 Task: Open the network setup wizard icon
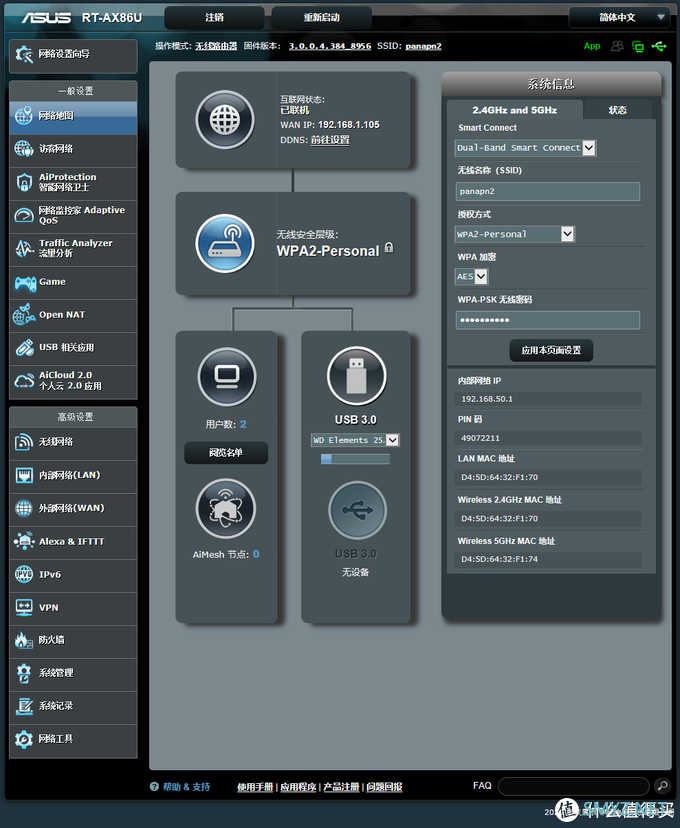[x=24, y=54]
